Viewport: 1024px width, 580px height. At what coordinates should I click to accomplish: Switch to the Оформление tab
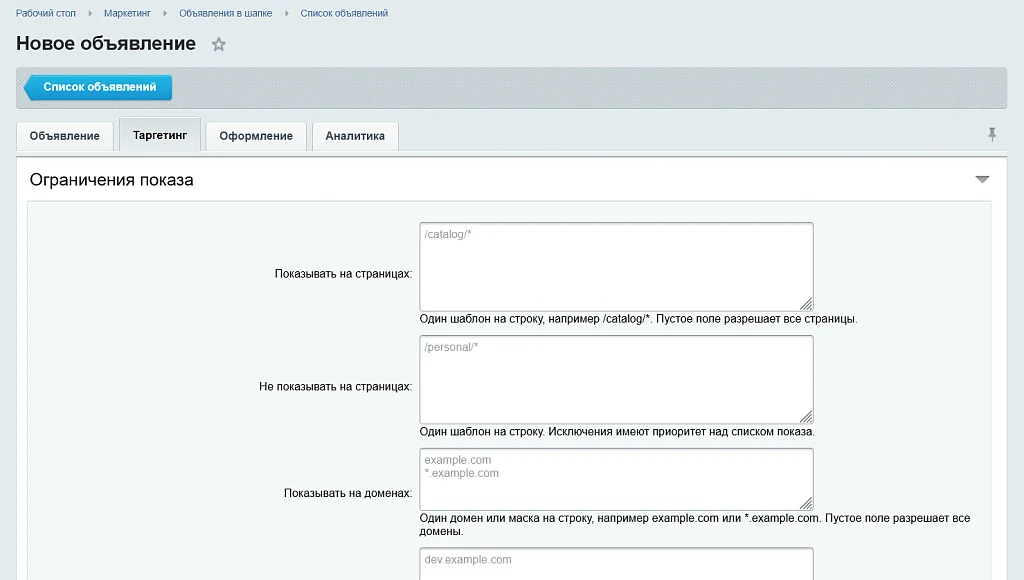click(256, 136)
